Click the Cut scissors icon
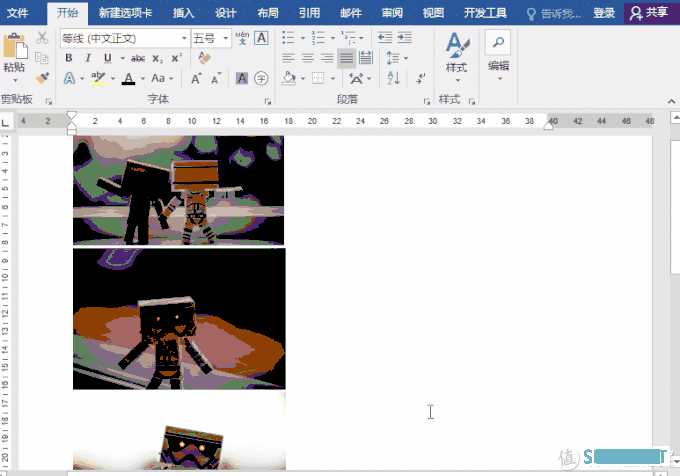The image size is (680, 476). click(x=42, y=38)
